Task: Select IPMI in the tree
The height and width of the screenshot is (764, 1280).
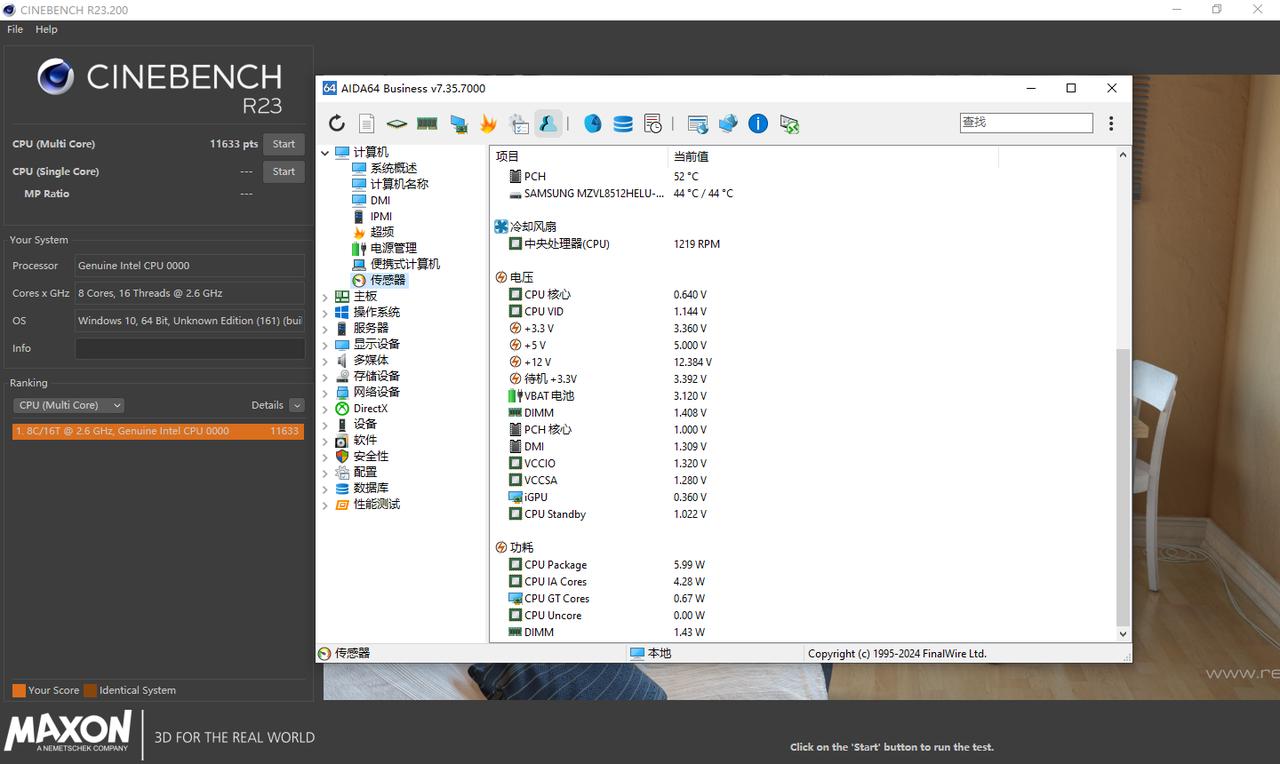Action: click(380, 216)
